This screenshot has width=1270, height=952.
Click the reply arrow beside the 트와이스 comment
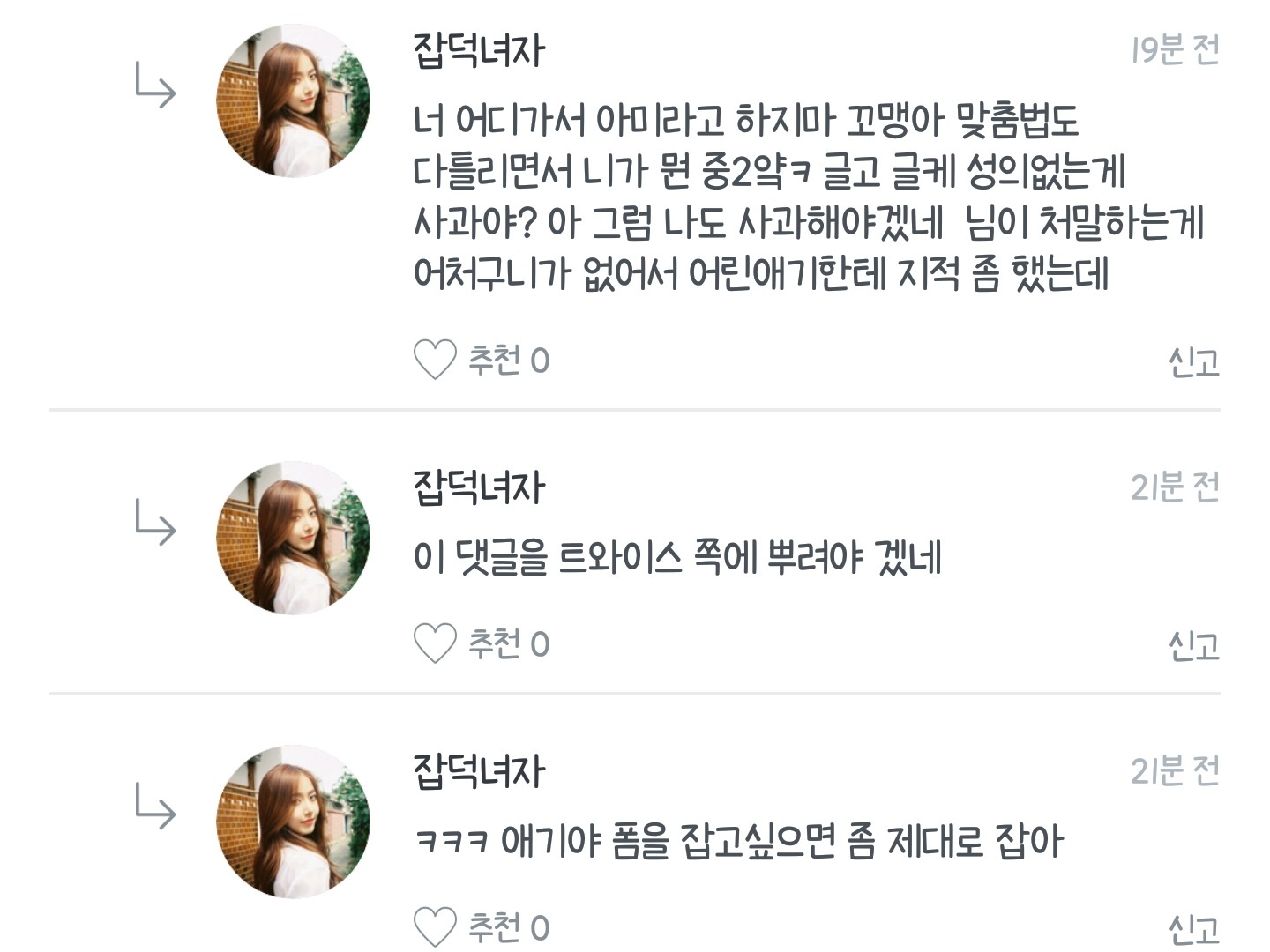click(155, 523)
